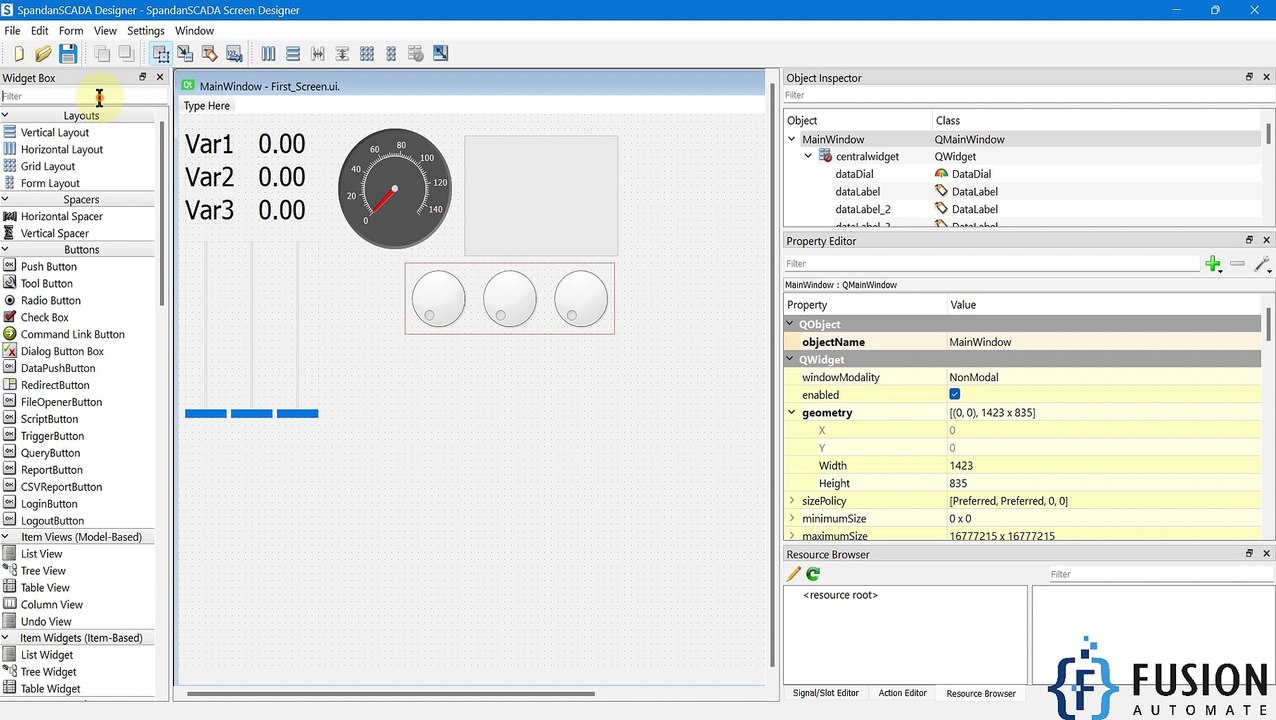Toggle the enabled property checkbox
The height and width of the screenshot is (720, 1276).
(x=955, y=395)
